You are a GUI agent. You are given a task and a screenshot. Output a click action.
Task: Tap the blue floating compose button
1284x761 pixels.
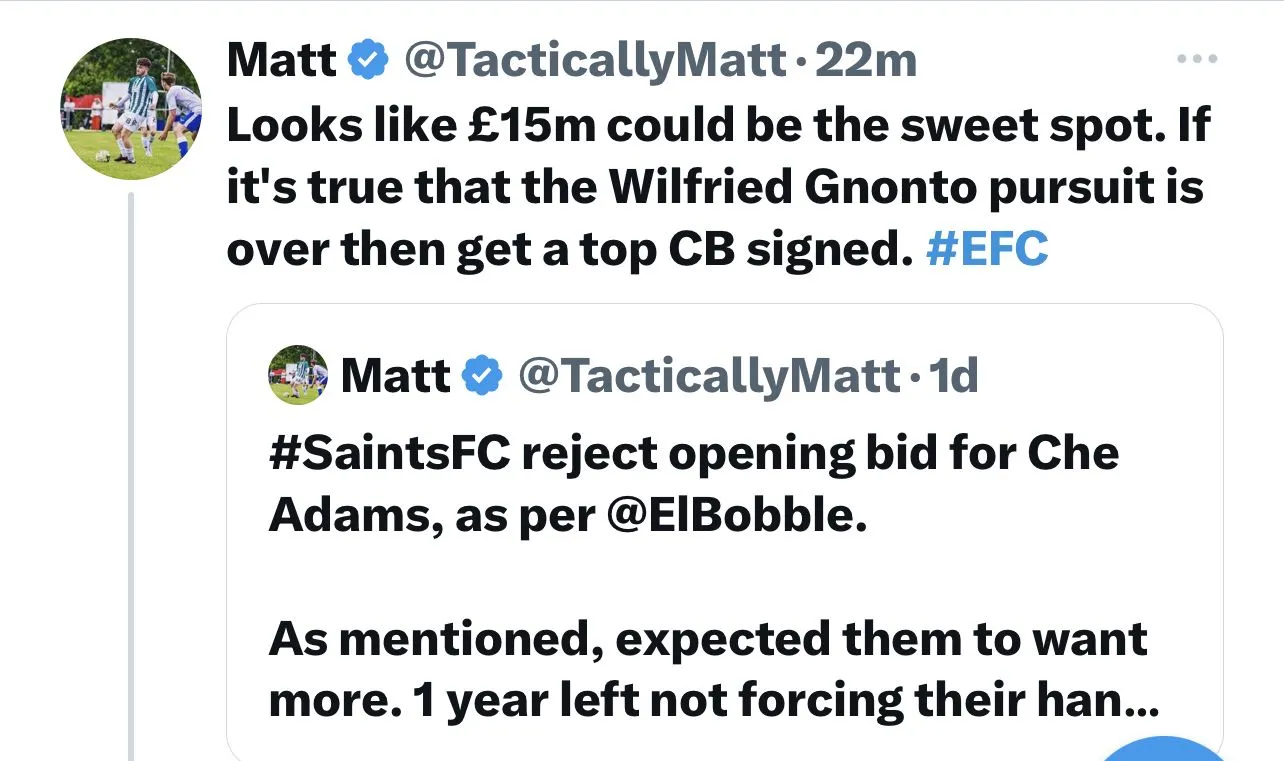coord(1165,750)
